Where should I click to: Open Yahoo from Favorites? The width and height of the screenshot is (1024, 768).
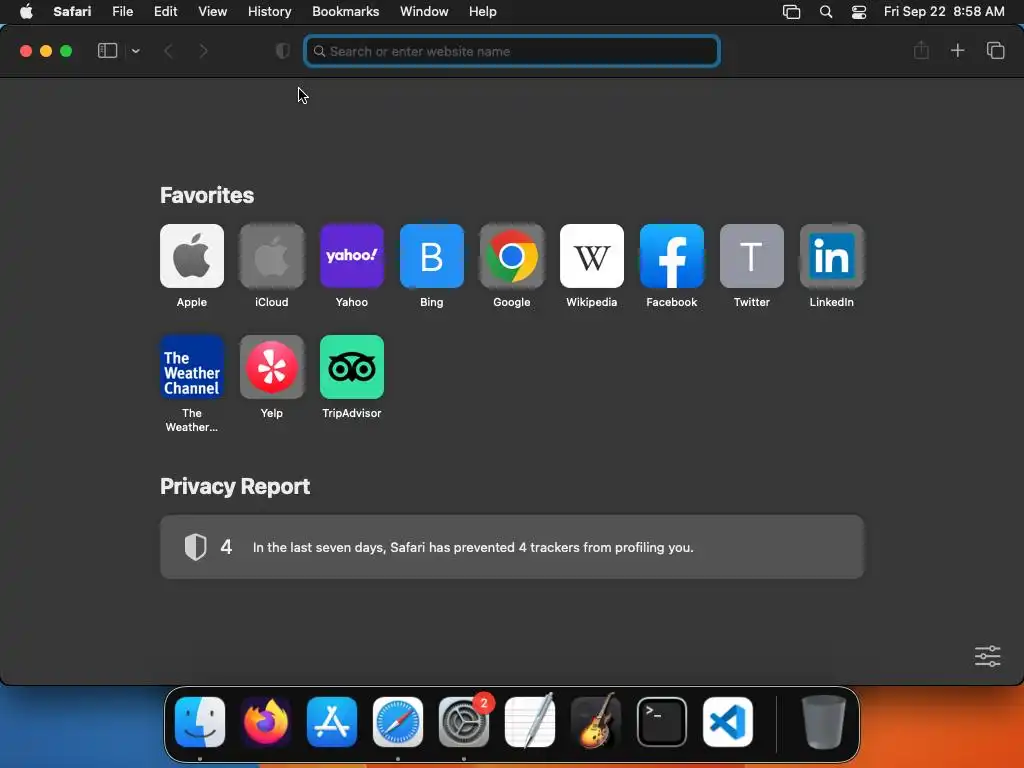click(351, 256)
